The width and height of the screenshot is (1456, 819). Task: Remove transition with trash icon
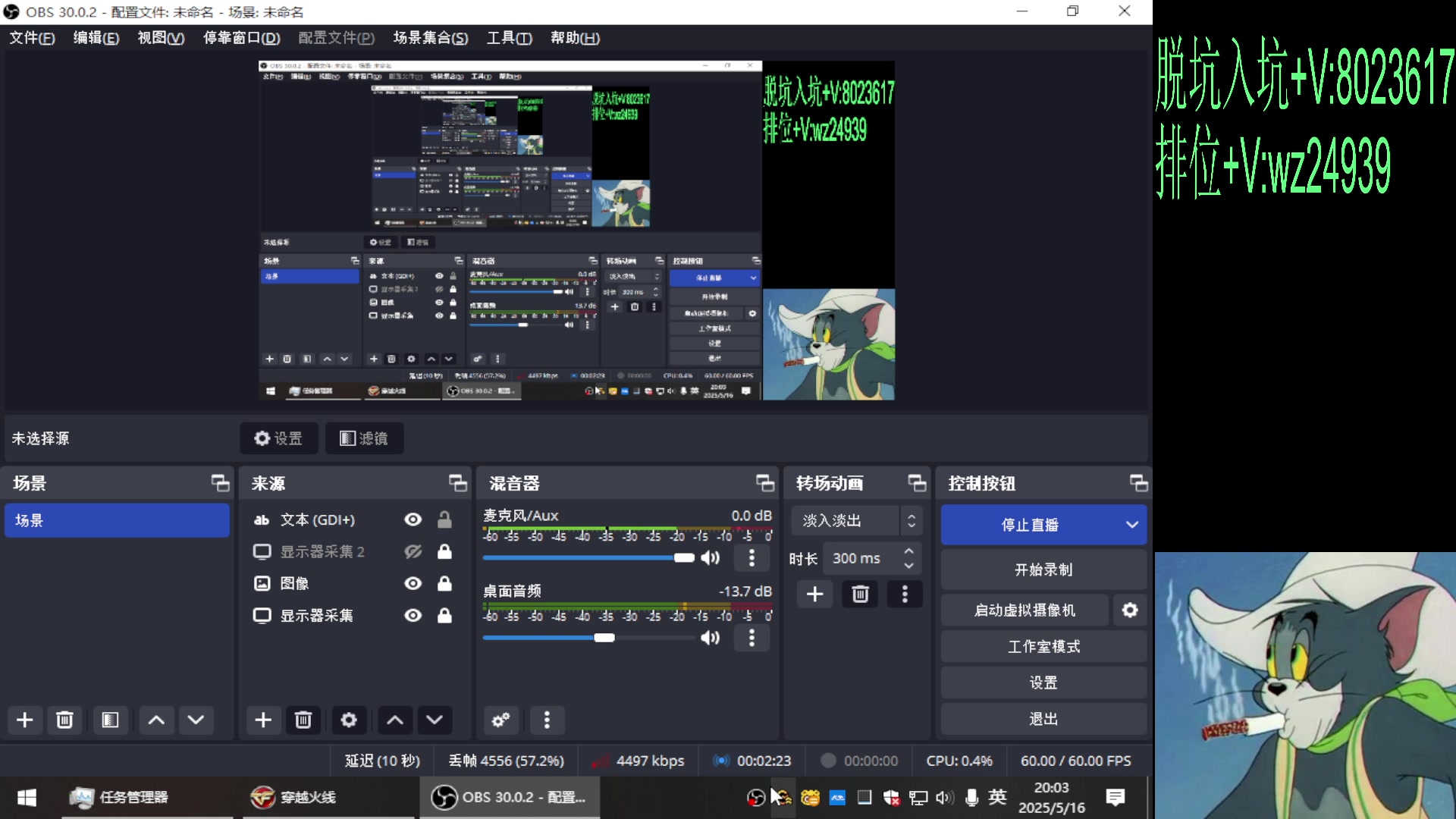(x=860, y=594)
